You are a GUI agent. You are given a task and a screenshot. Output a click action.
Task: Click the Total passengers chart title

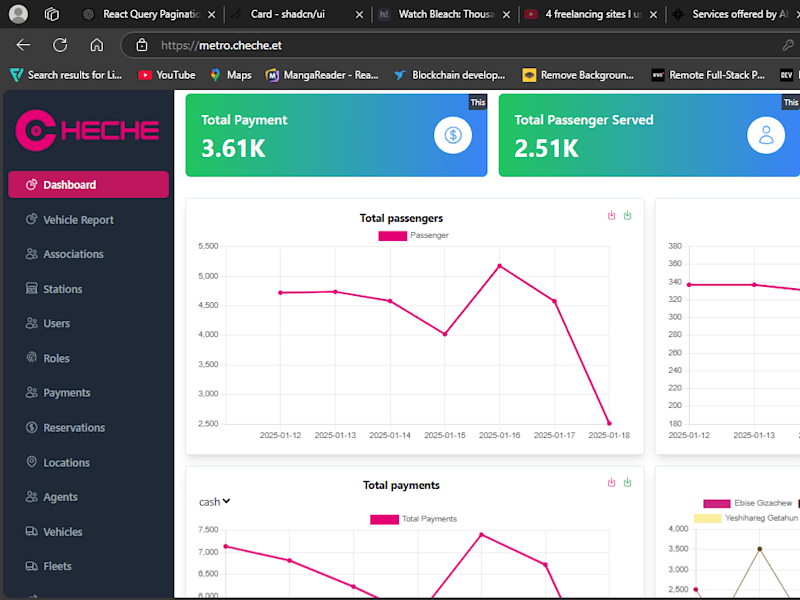point(401,218)
